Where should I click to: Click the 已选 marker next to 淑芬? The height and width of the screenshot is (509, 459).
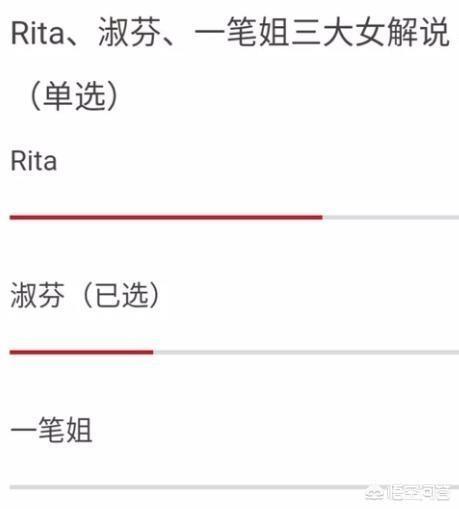[x=121, y=295]
